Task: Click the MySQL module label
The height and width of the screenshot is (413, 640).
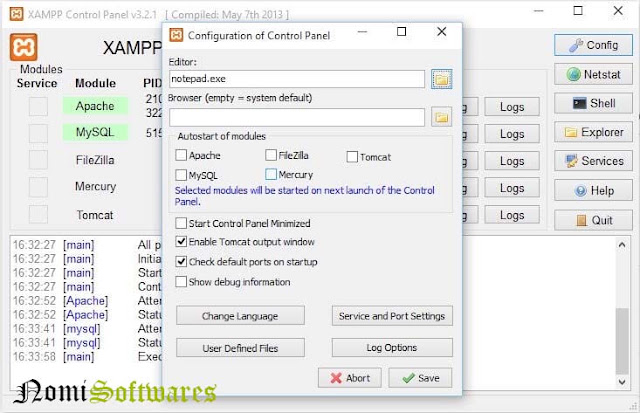Action: [x=95, y=132]
